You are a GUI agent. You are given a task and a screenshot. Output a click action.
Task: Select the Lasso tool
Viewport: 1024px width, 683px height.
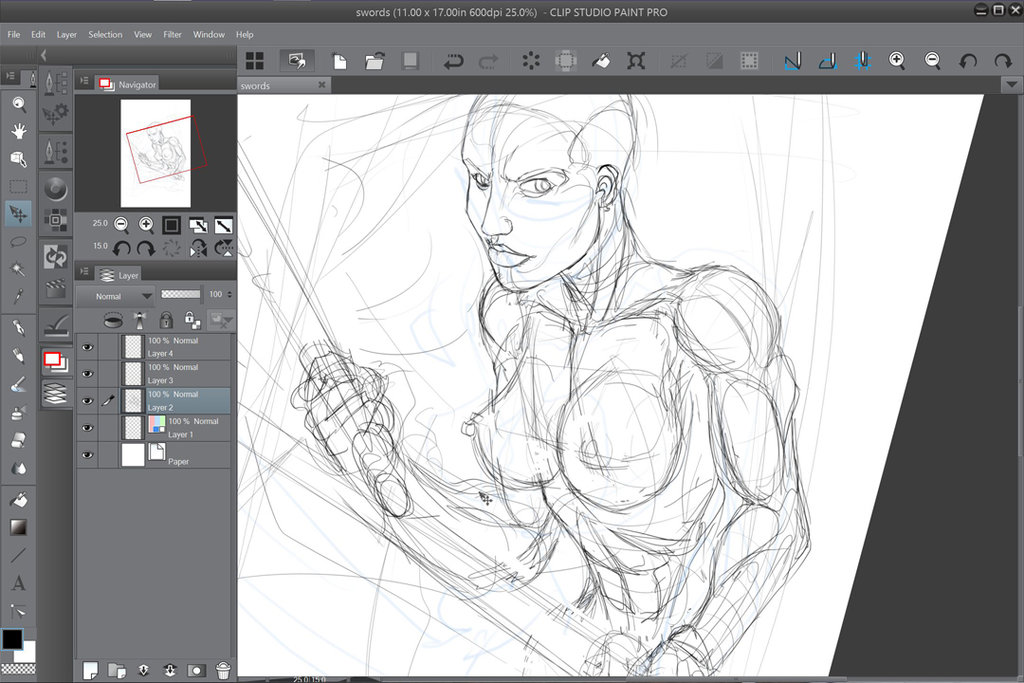pyautogui.click(x=18, y=242)
